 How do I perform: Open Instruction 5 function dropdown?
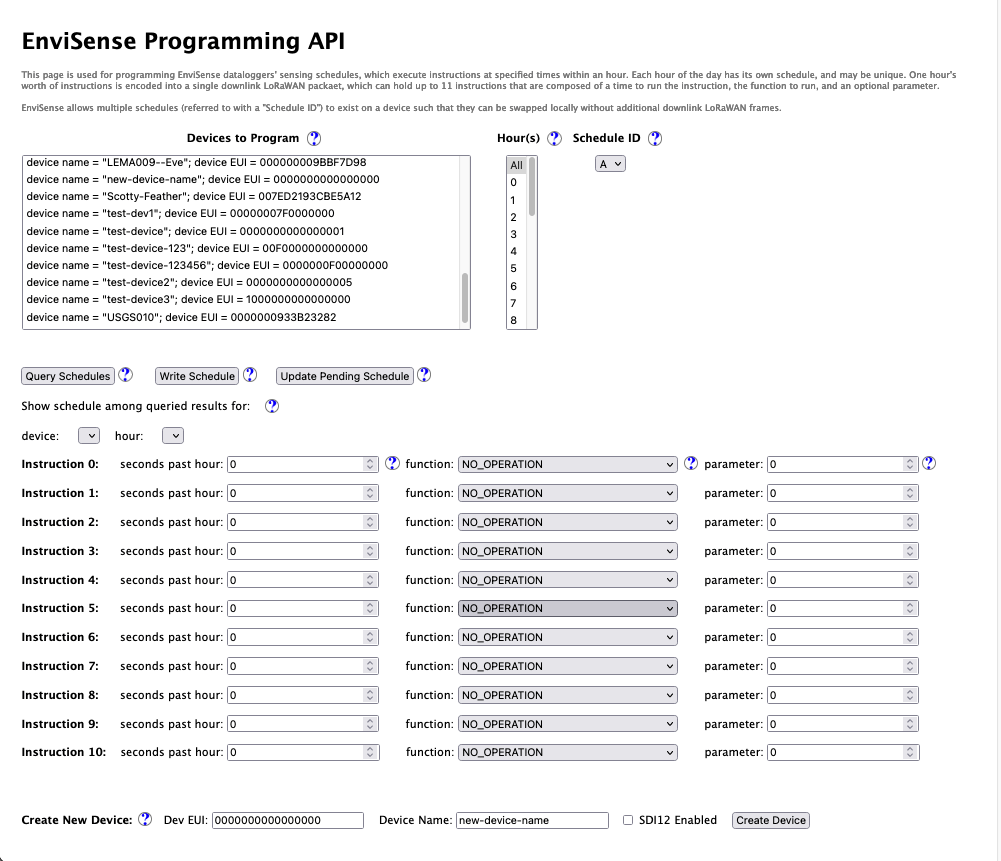568,608
